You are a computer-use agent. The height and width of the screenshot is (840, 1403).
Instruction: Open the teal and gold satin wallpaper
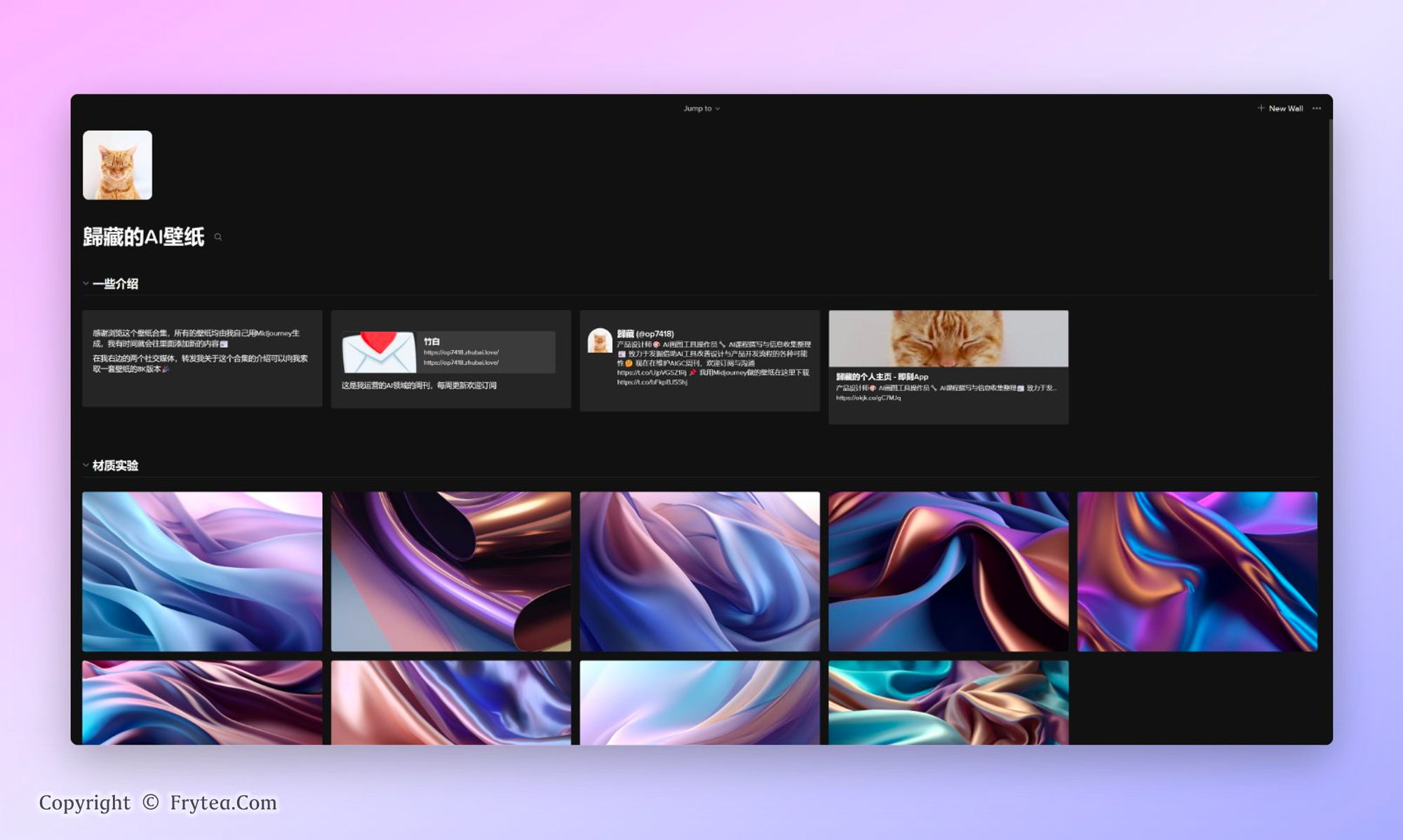pos(948,702)
